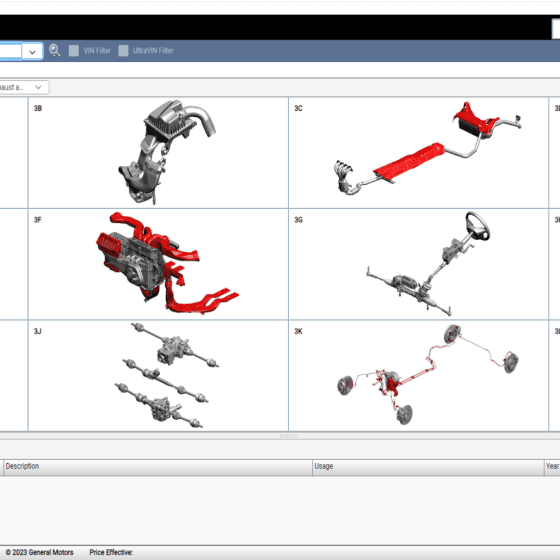Screen dimensions: 560x560
Task: Click the Price Effective status text
Action: pos(111,552)
